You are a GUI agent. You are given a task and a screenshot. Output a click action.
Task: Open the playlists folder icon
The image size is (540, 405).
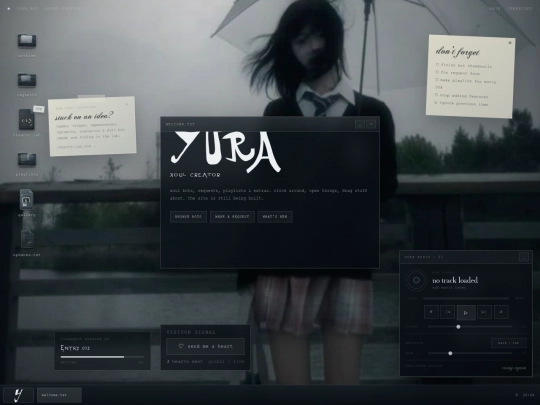(x=27, y=159)
